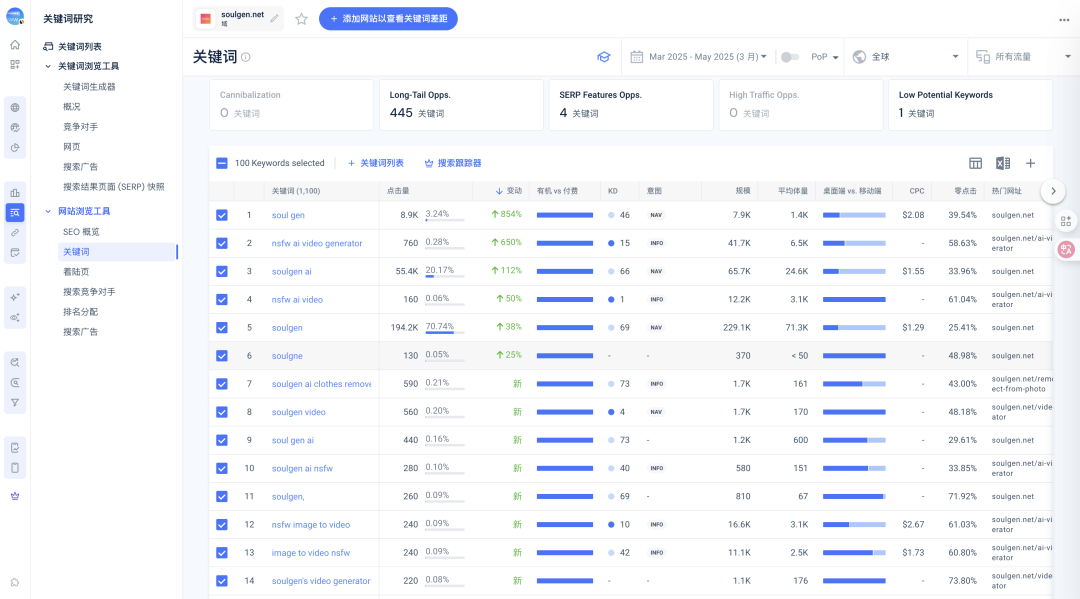Open the PoP dropdown
This screenshot has width=1080, height=599.
point(824,57)
